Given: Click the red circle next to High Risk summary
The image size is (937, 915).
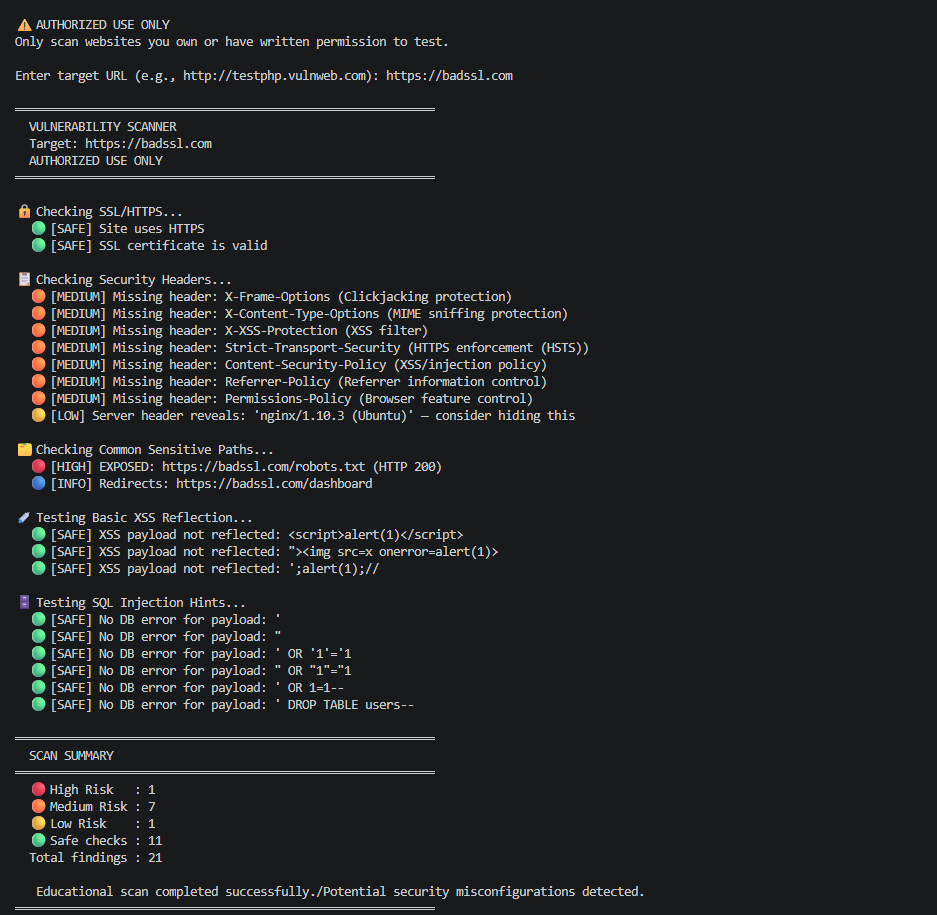Looking at the screenshot, I should pos(39,789).
